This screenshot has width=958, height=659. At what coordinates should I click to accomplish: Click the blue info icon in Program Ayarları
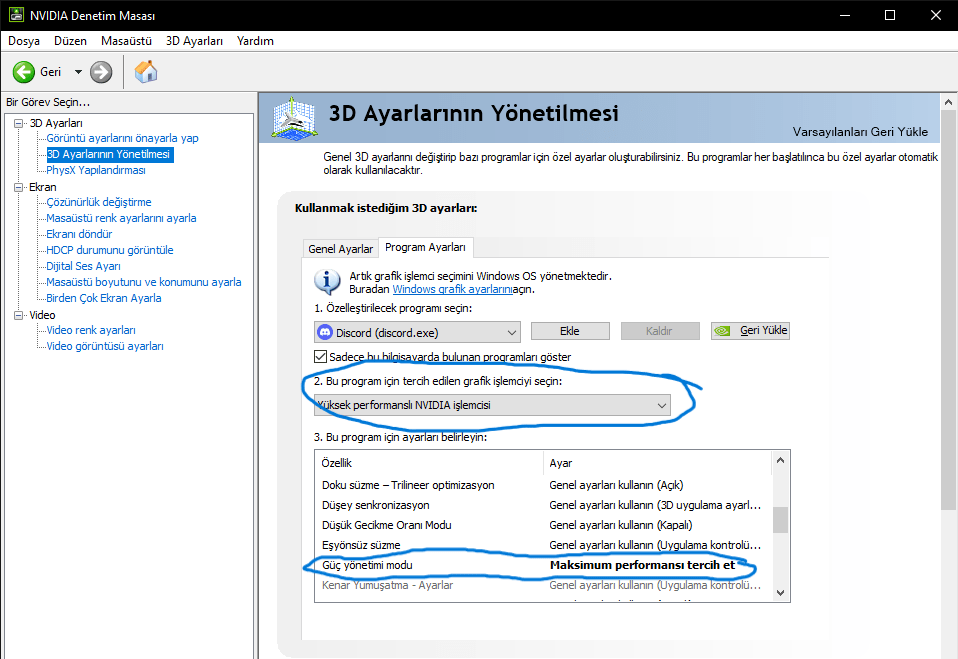[x=327, y=282]
